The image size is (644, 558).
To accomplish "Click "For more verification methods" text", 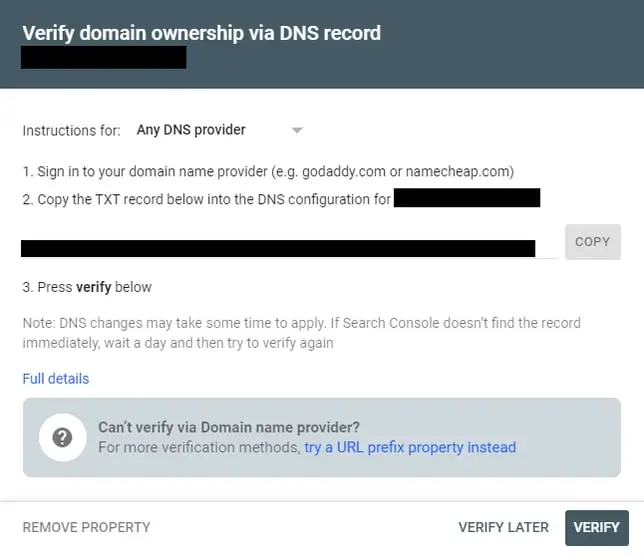I will 199,447.
